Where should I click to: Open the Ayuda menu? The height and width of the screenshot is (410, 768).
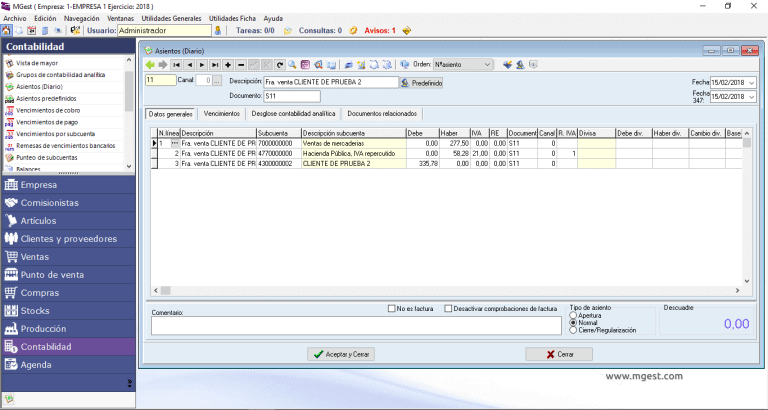[x=273, y=19]
